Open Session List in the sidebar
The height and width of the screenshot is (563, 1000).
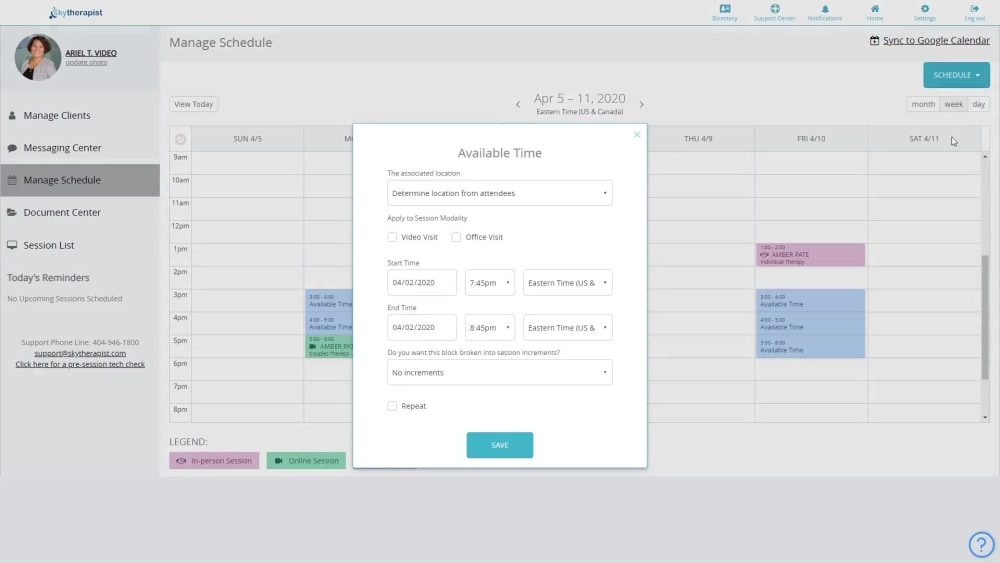coord(80,245)
